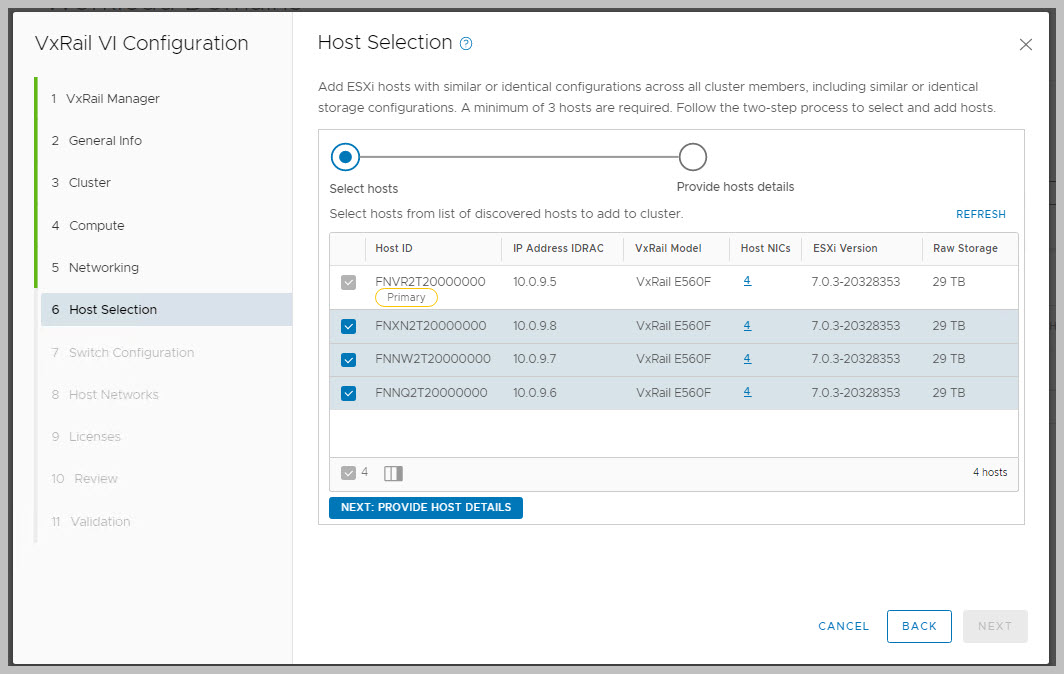Screen dimensions: 1064x674
Task: View Host NICs count for 10.0.9.6 host
Action: [747, 392]
